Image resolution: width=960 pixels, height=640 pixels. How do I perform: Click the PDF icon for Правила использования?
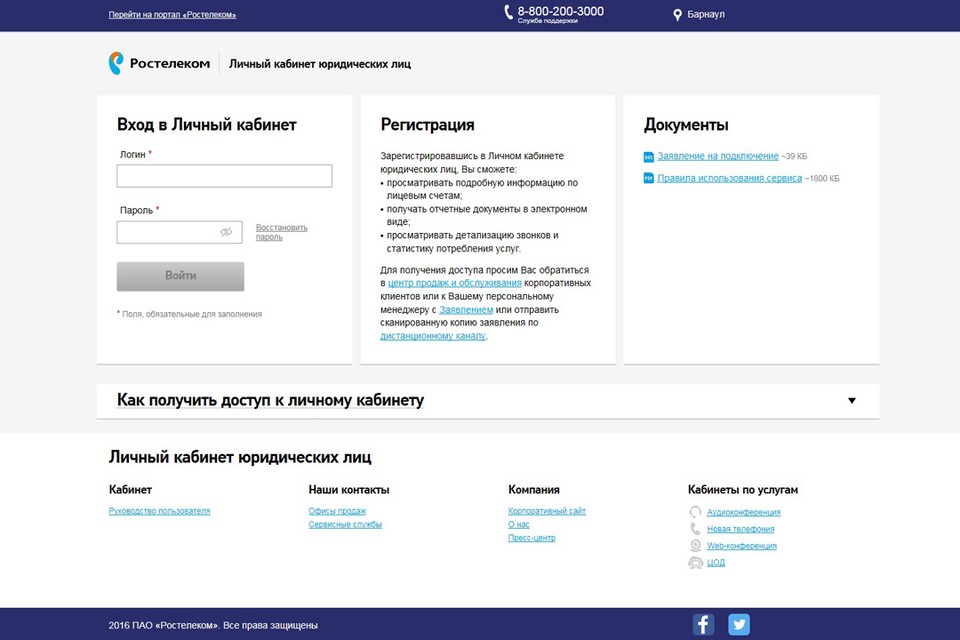pyautogui.click(x=648, y=178)
